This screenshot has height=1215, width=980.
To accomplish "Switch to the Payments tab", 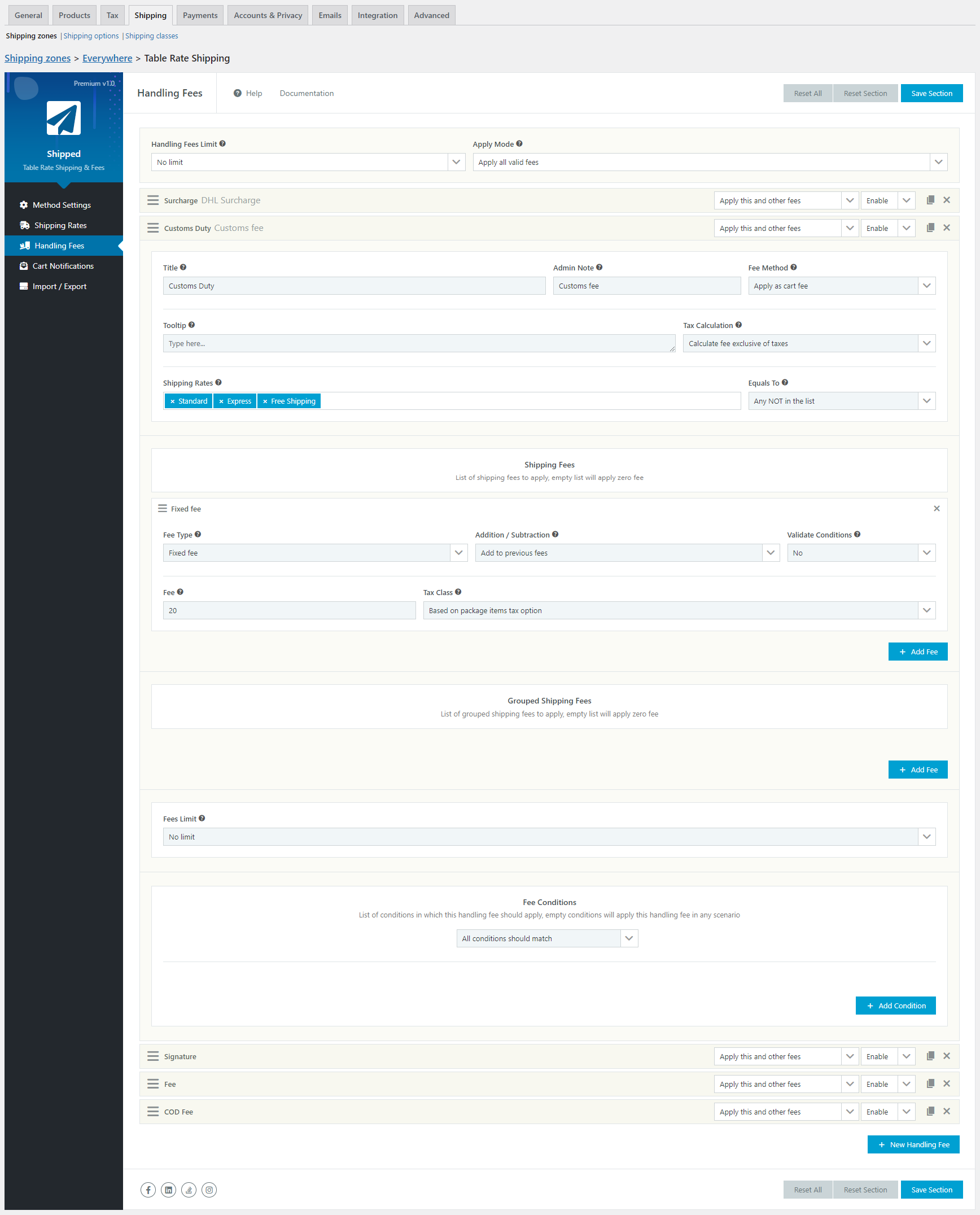I will tap(200, 15).
